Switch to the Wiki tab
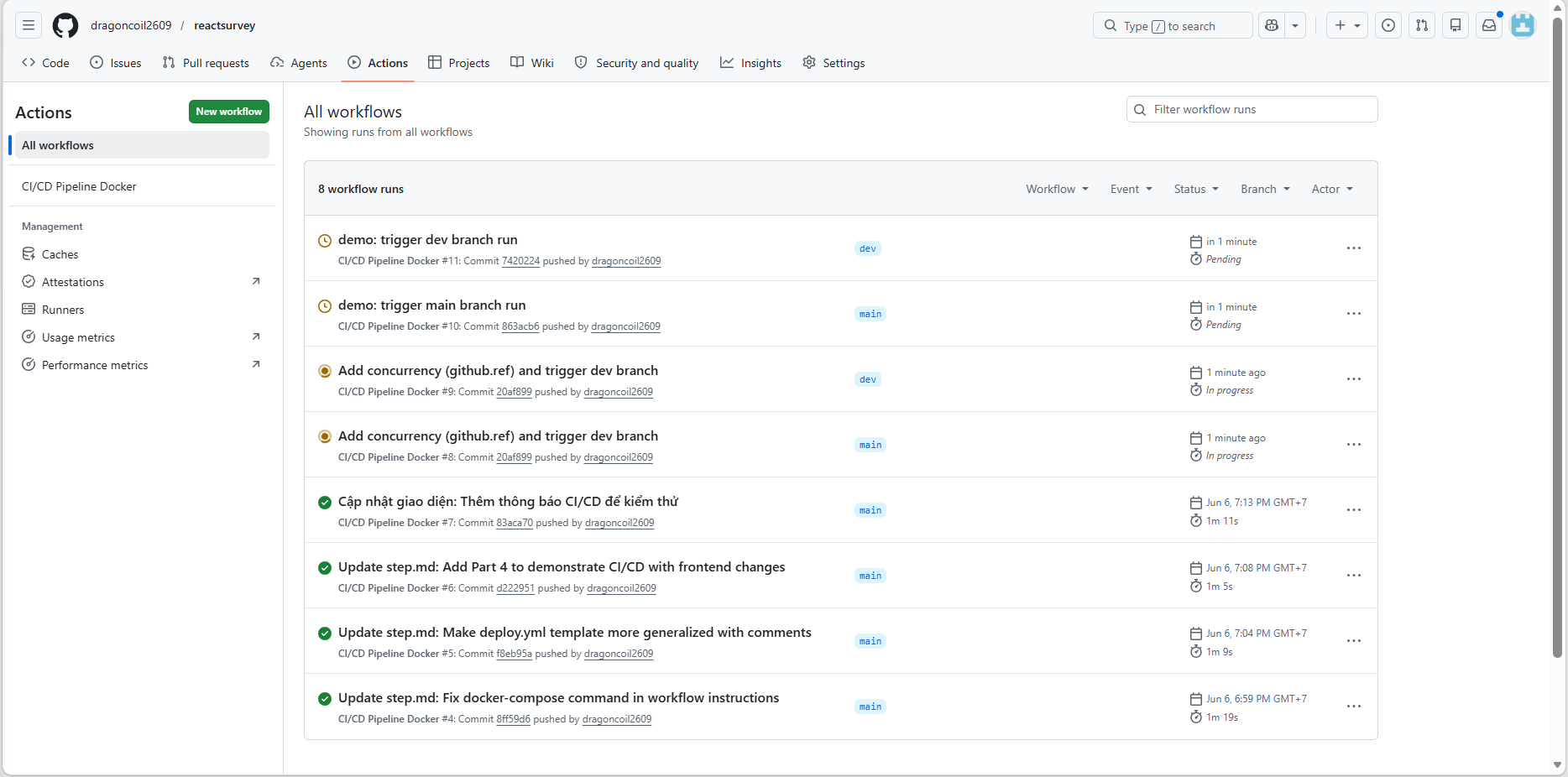The width and height of the screenshot is (1568, 777). 532,63
